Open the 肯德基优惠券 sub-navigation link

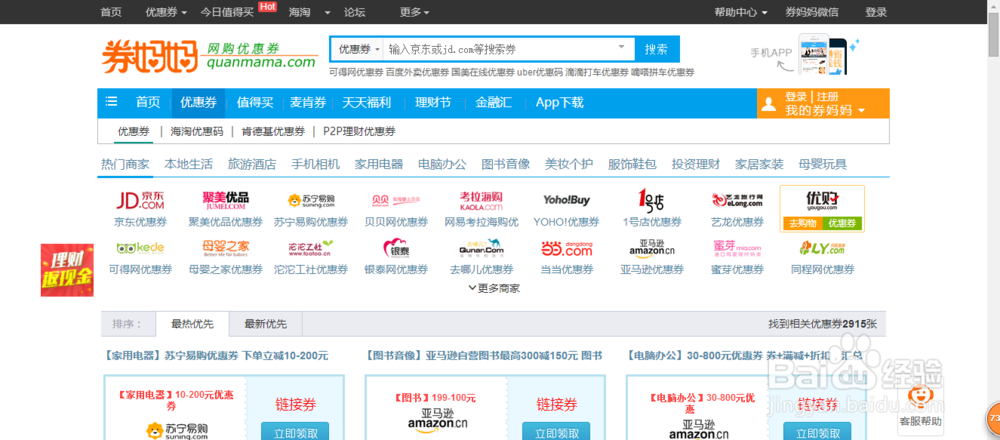[273, 132]
